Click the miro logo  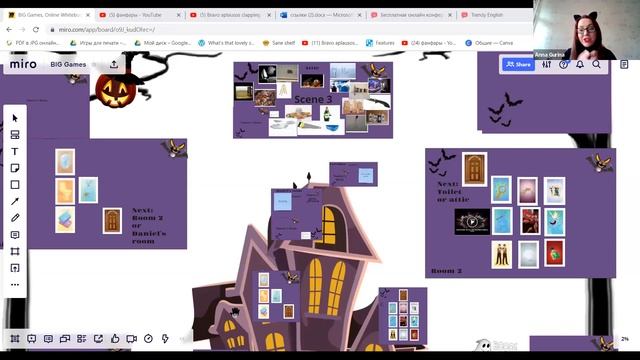point(23,64)
